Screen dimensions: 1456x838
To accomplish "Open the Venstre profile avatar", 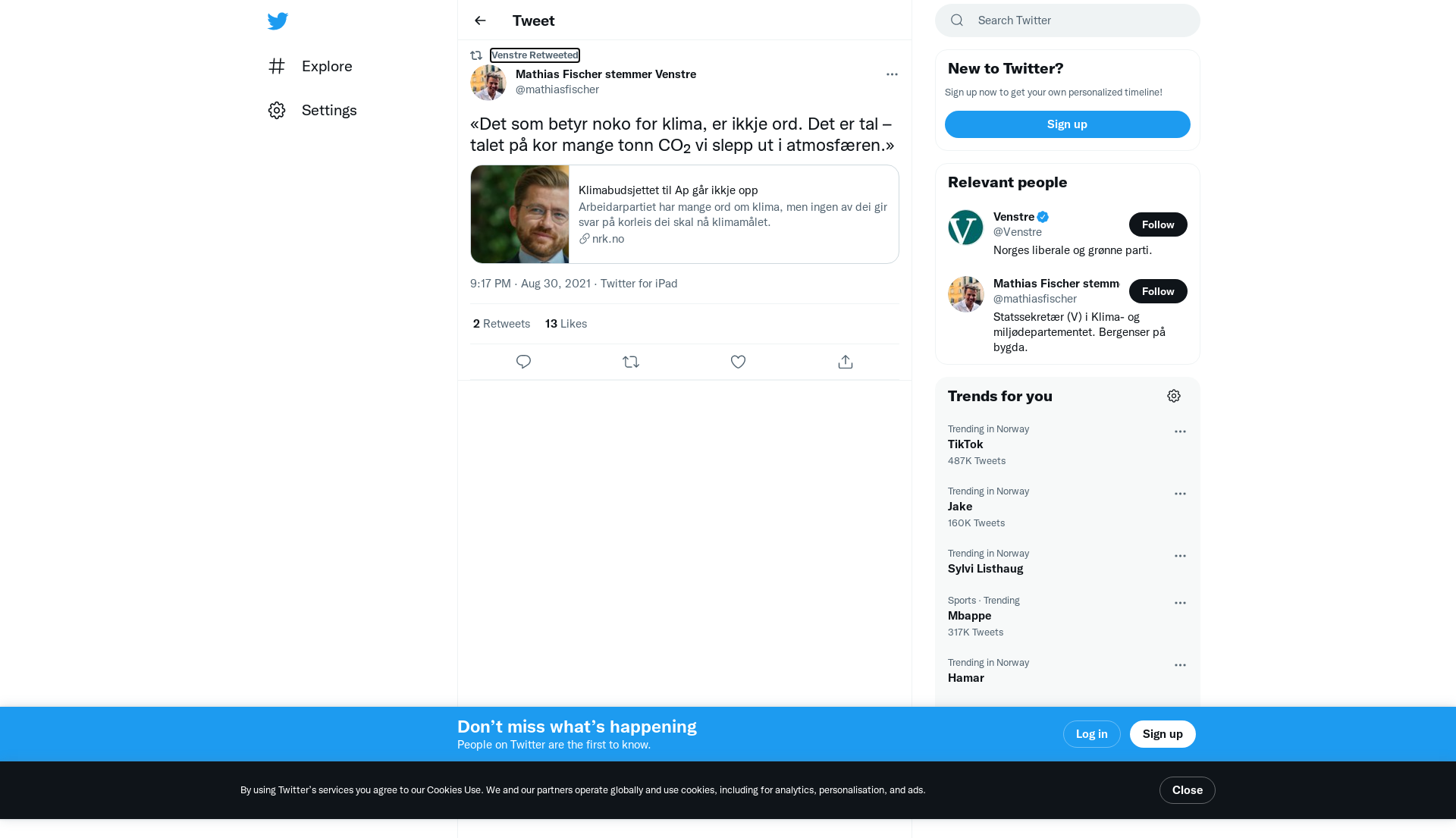I will coord(965,228).
